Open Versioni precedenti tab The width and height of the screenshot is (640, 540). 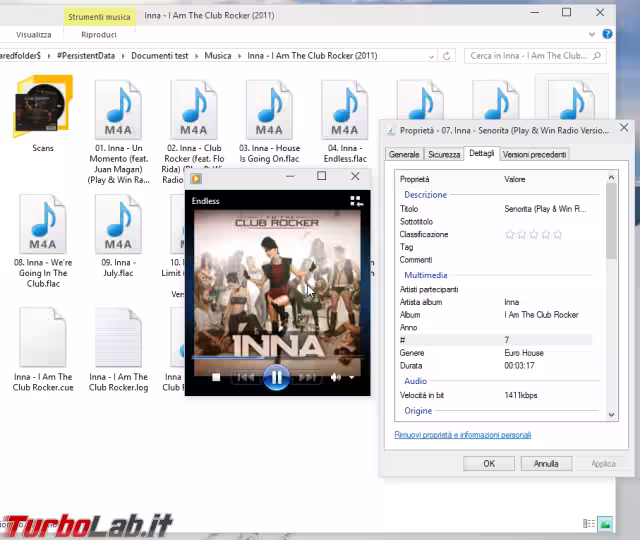coord(534,154)
